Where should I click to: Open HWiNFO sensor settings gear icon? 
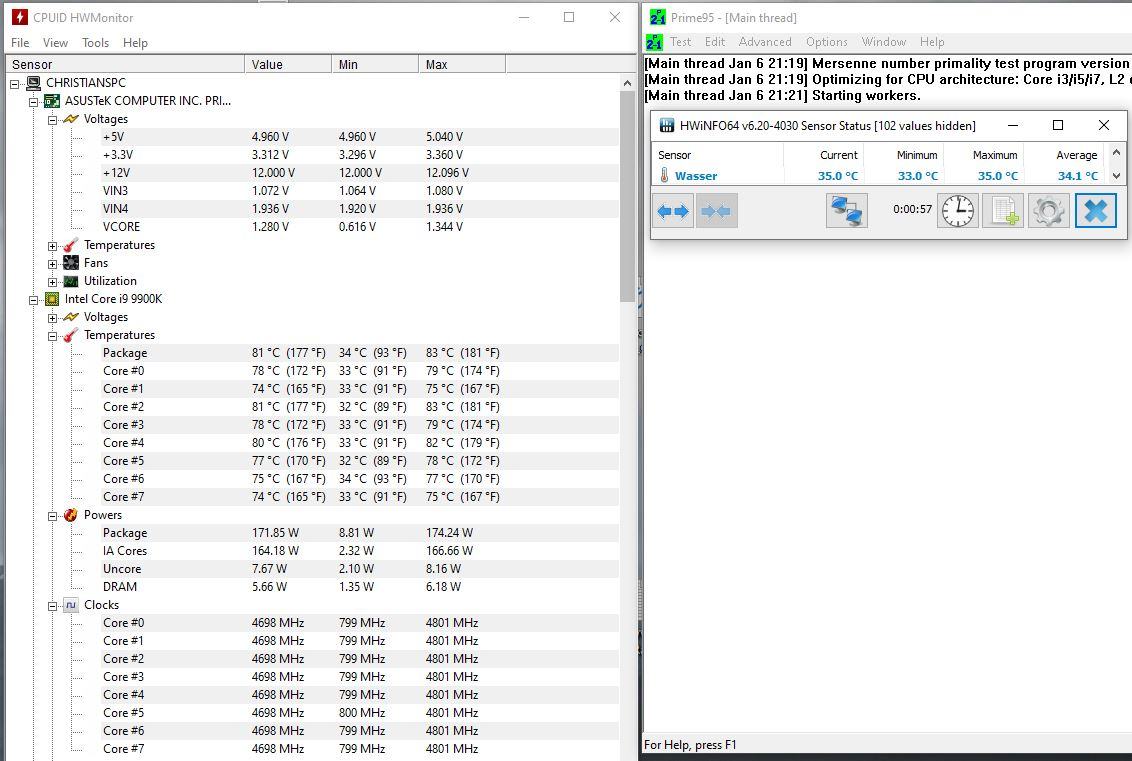[1048, 211]
